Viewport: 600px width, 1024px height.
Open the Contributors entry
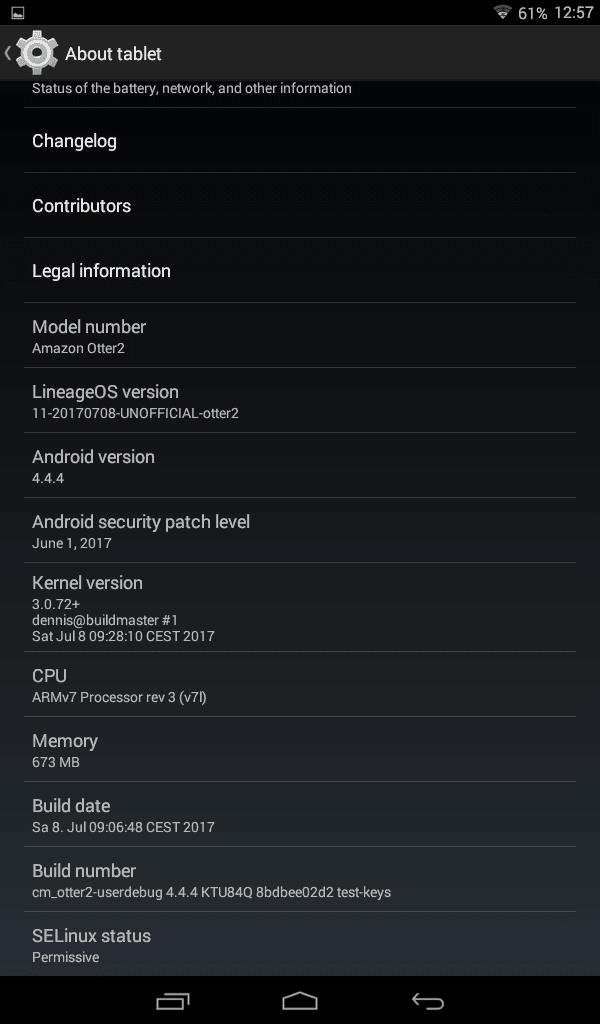[x=300, y=205]
